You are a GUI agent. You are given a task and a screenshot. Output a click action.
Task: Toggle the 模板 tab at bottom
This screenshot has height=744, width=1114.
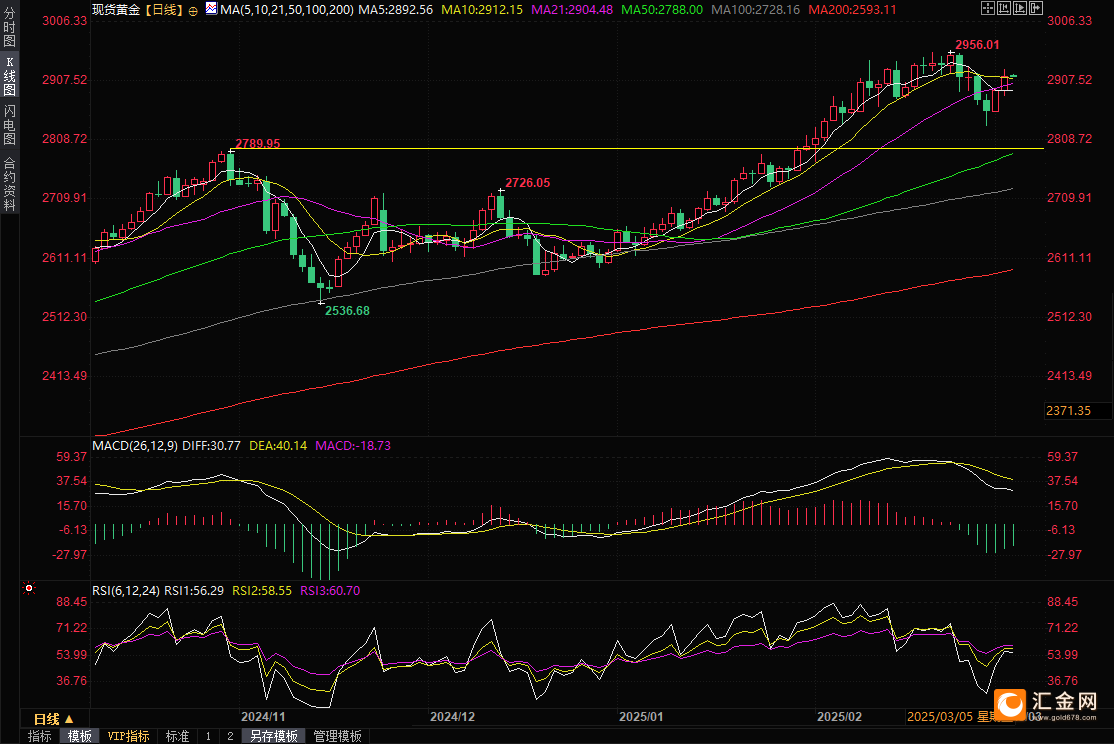(79, 736)
